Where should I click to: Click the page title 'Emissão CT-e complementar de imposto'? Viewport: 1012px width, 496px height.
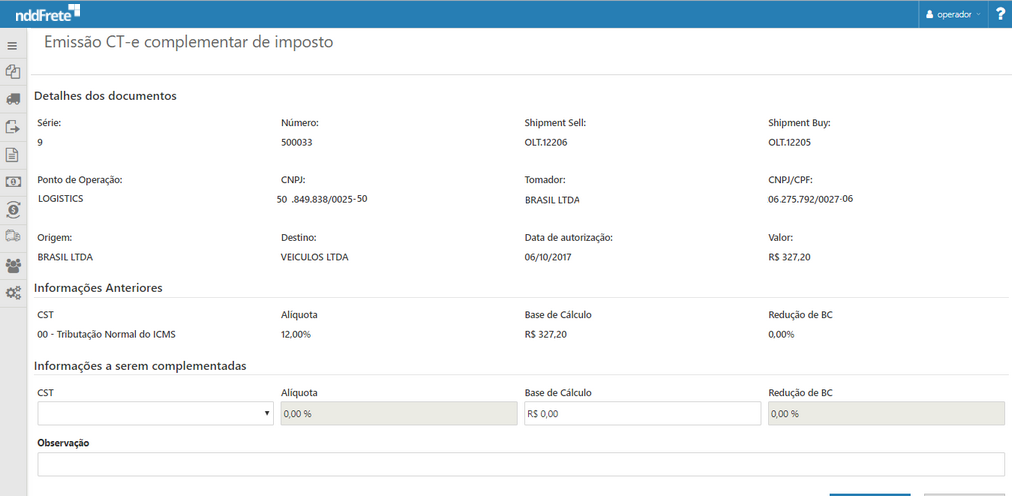(x=189, y=43)
